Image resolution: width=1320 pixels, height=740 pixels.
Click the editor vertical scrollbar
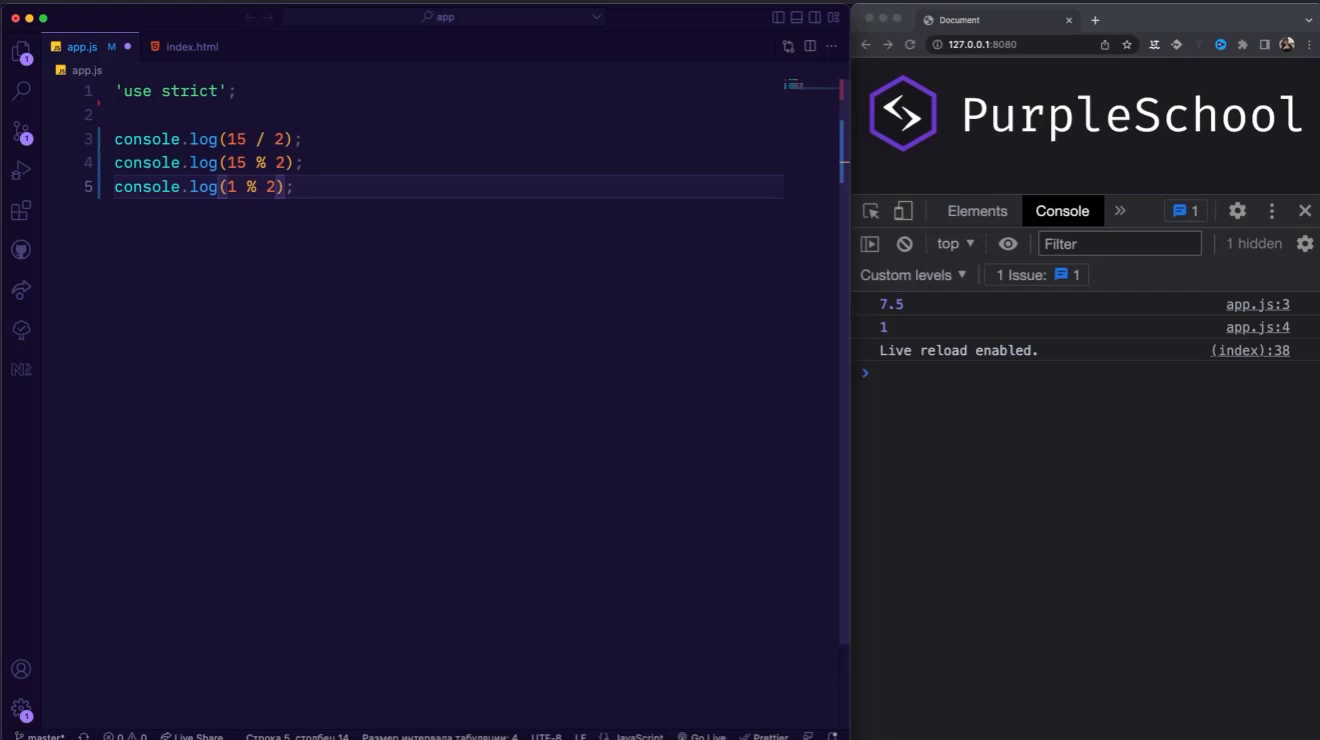tap(843, 150)
